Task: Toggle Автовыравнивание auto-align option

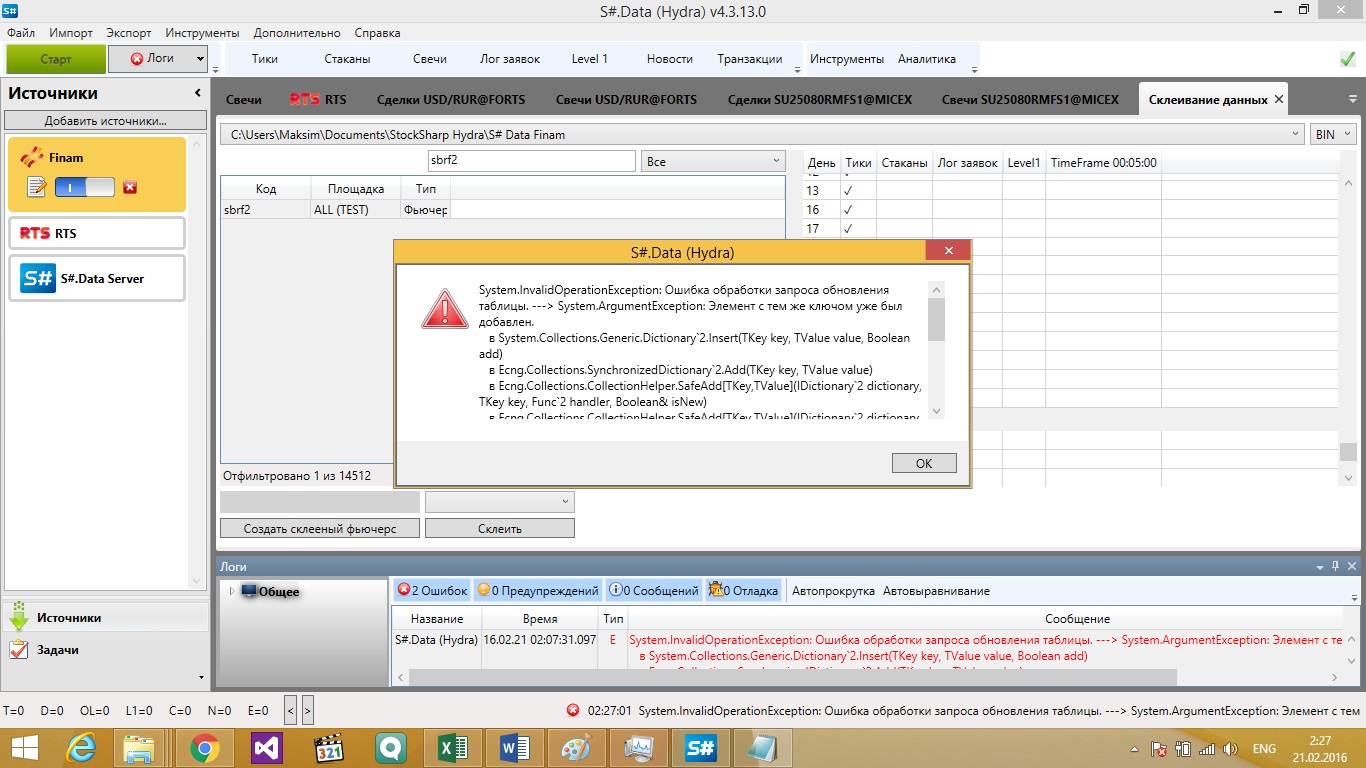Action: tap(936, 591)
